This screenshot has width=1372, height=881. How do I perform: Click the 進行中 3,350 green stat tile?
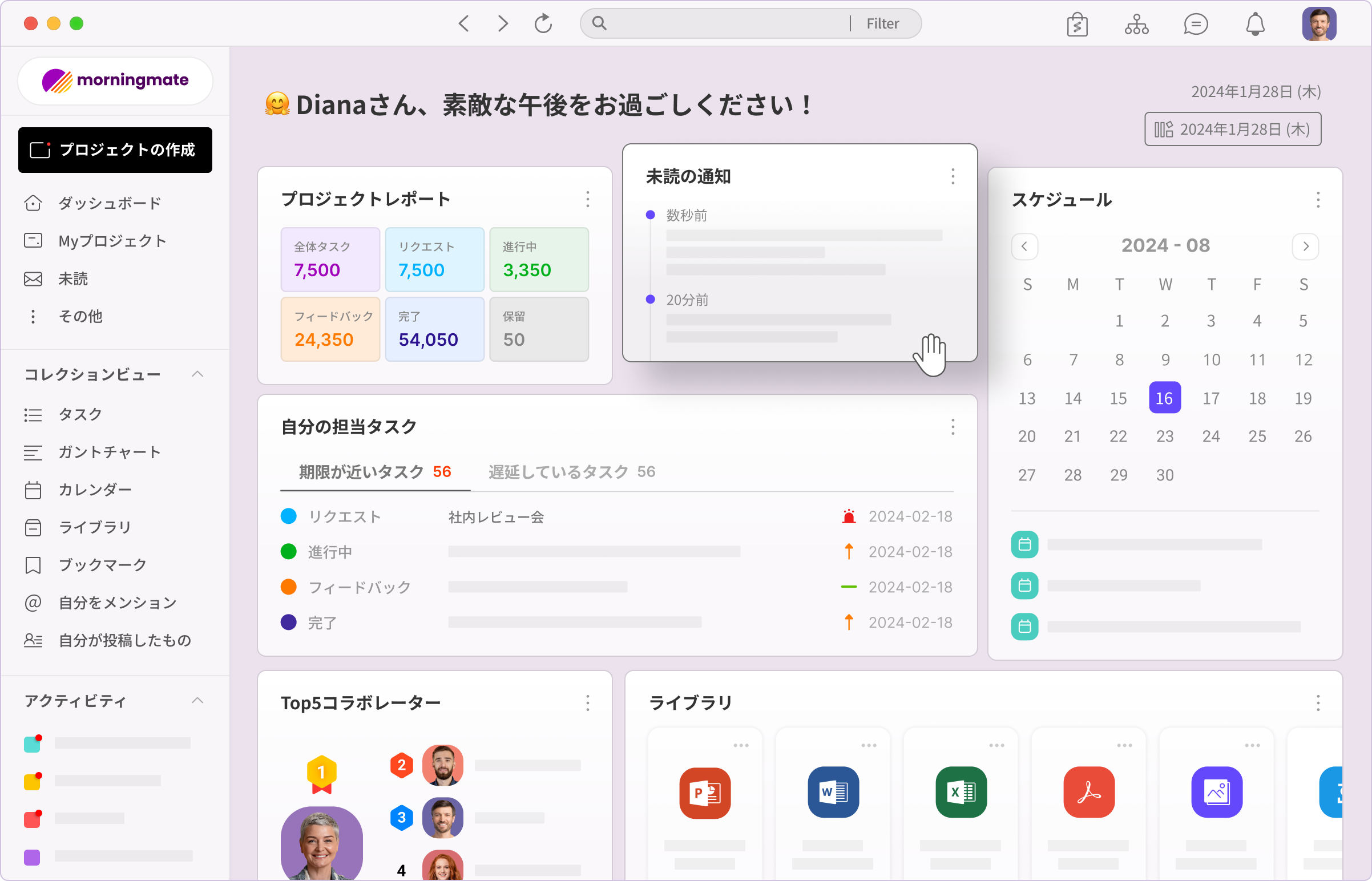point(538,260)
